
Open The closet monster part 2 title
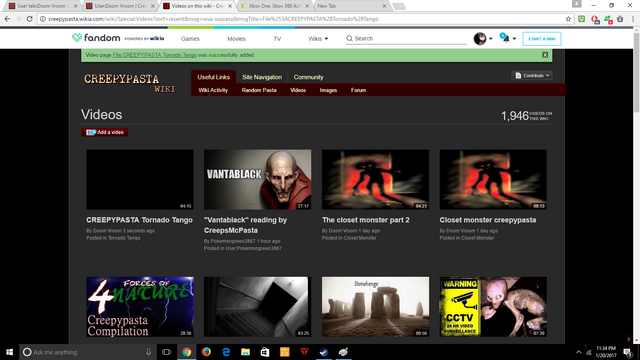click(365, 220)
